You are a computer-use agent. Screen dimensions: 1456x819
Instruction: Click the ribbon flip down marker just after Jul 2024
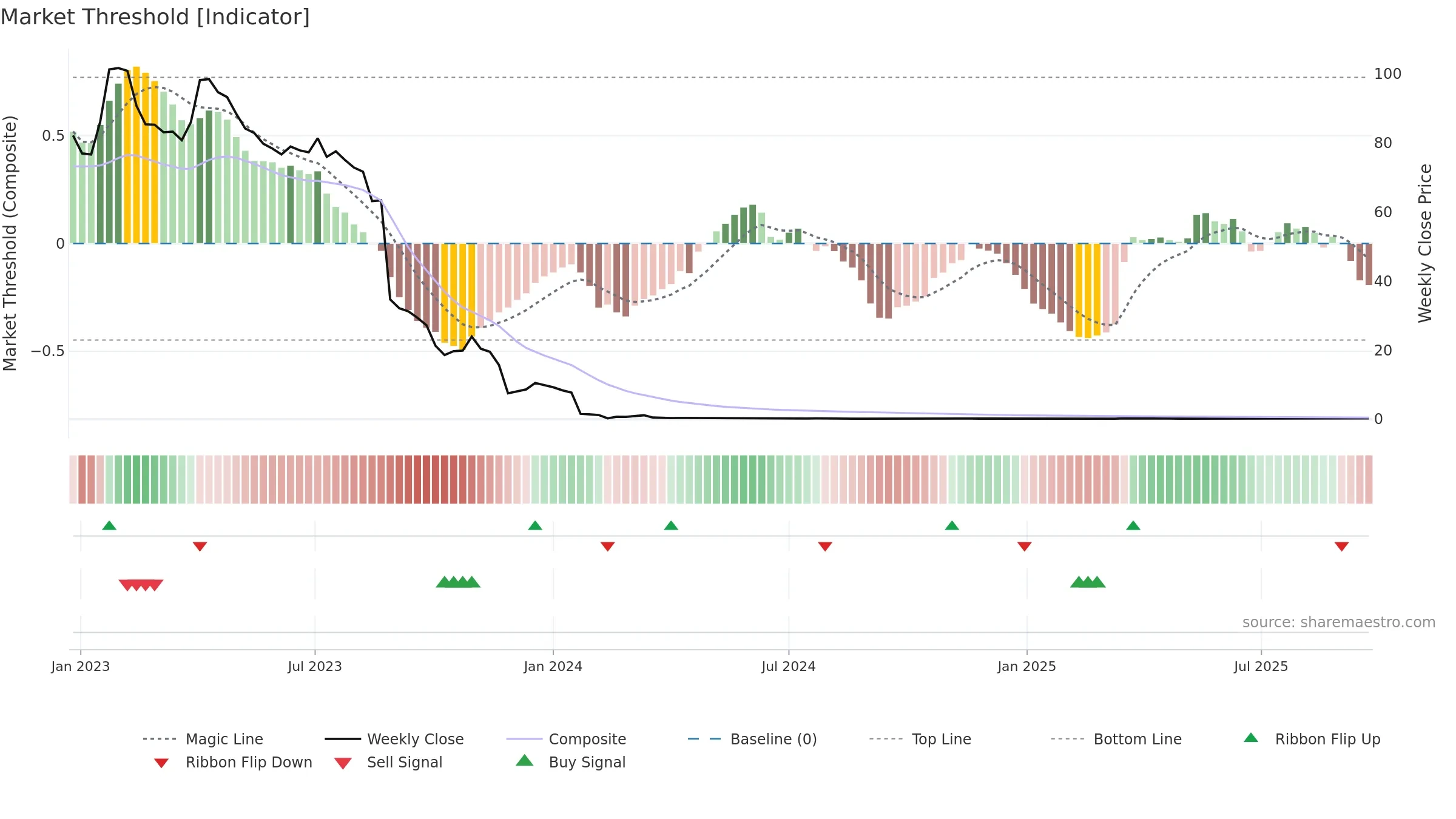pyautogui.click(x=825, y=547)
